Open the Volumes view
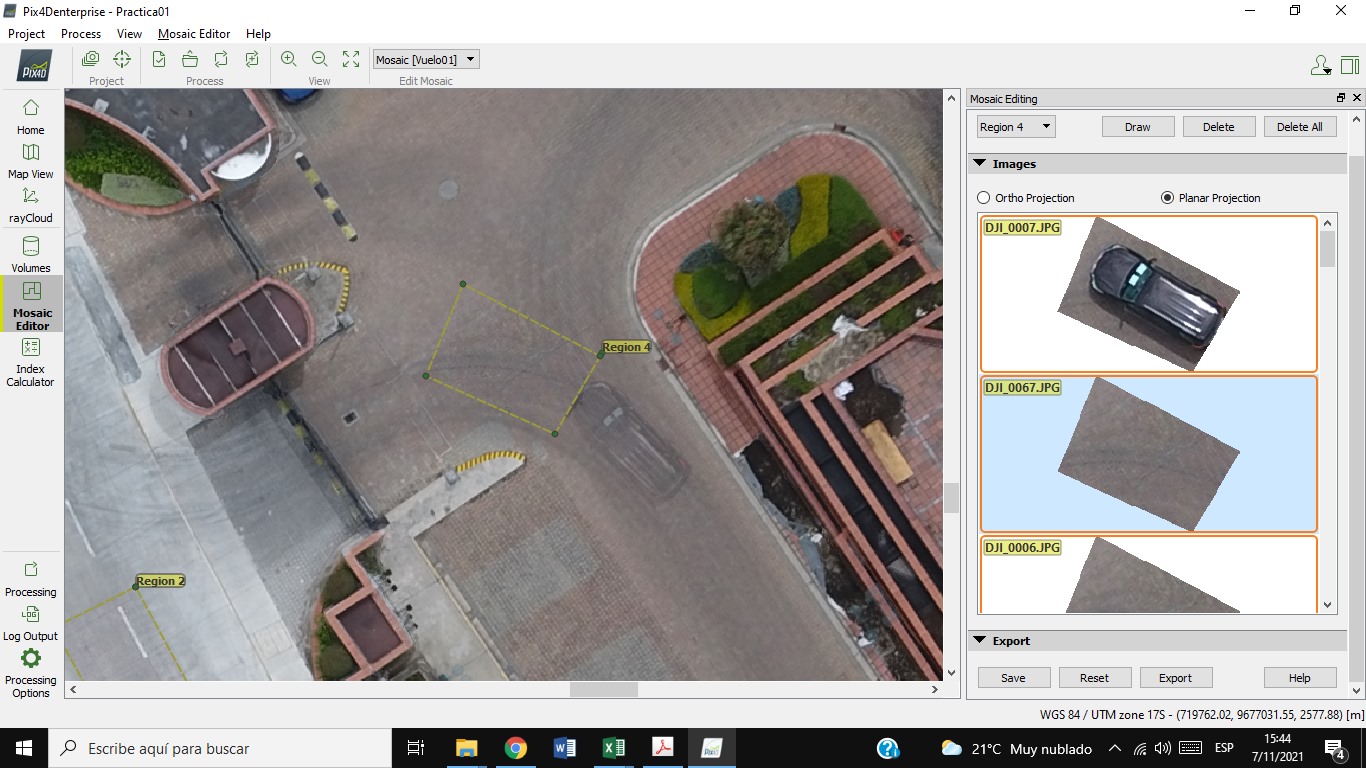1366x768 pixels. tap(30, 254)
